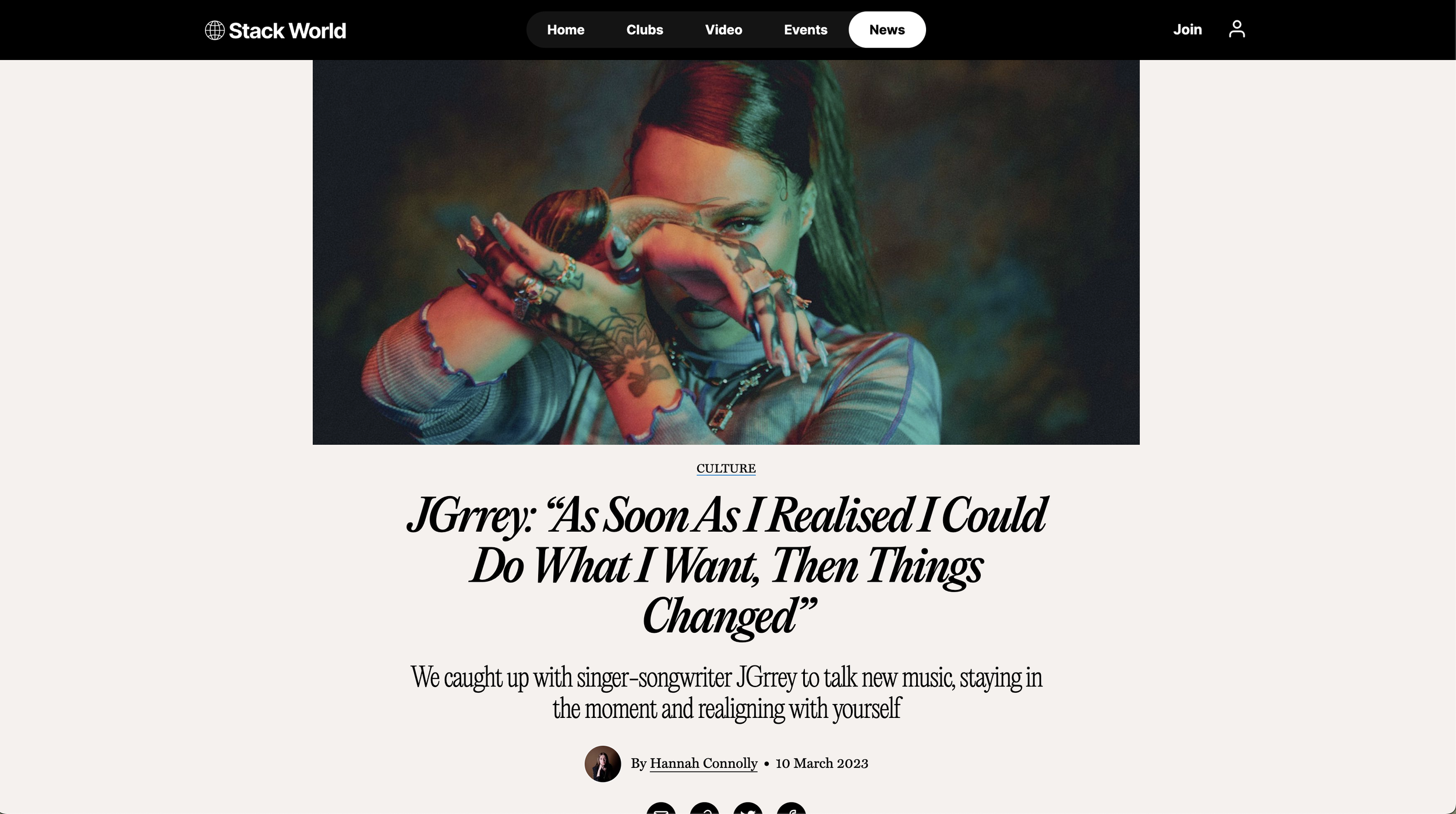
Task: Click the Stack World globe logo icon
Action: [x=214, y=30]
